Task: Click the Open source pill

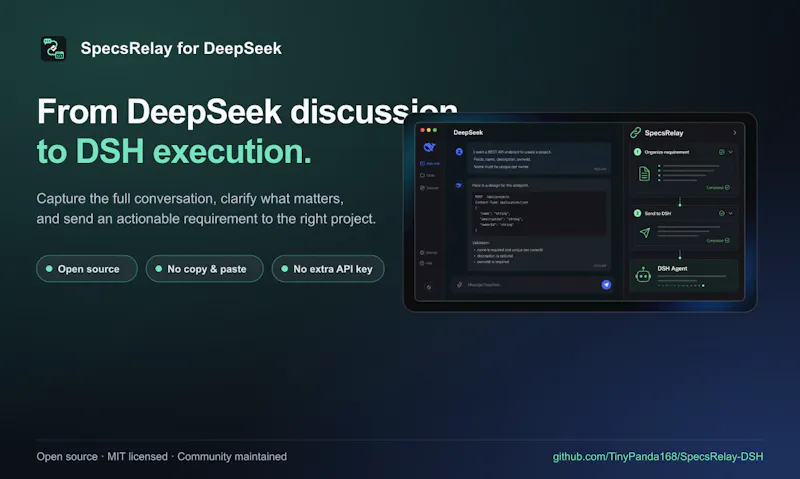Action: (87, 269)
